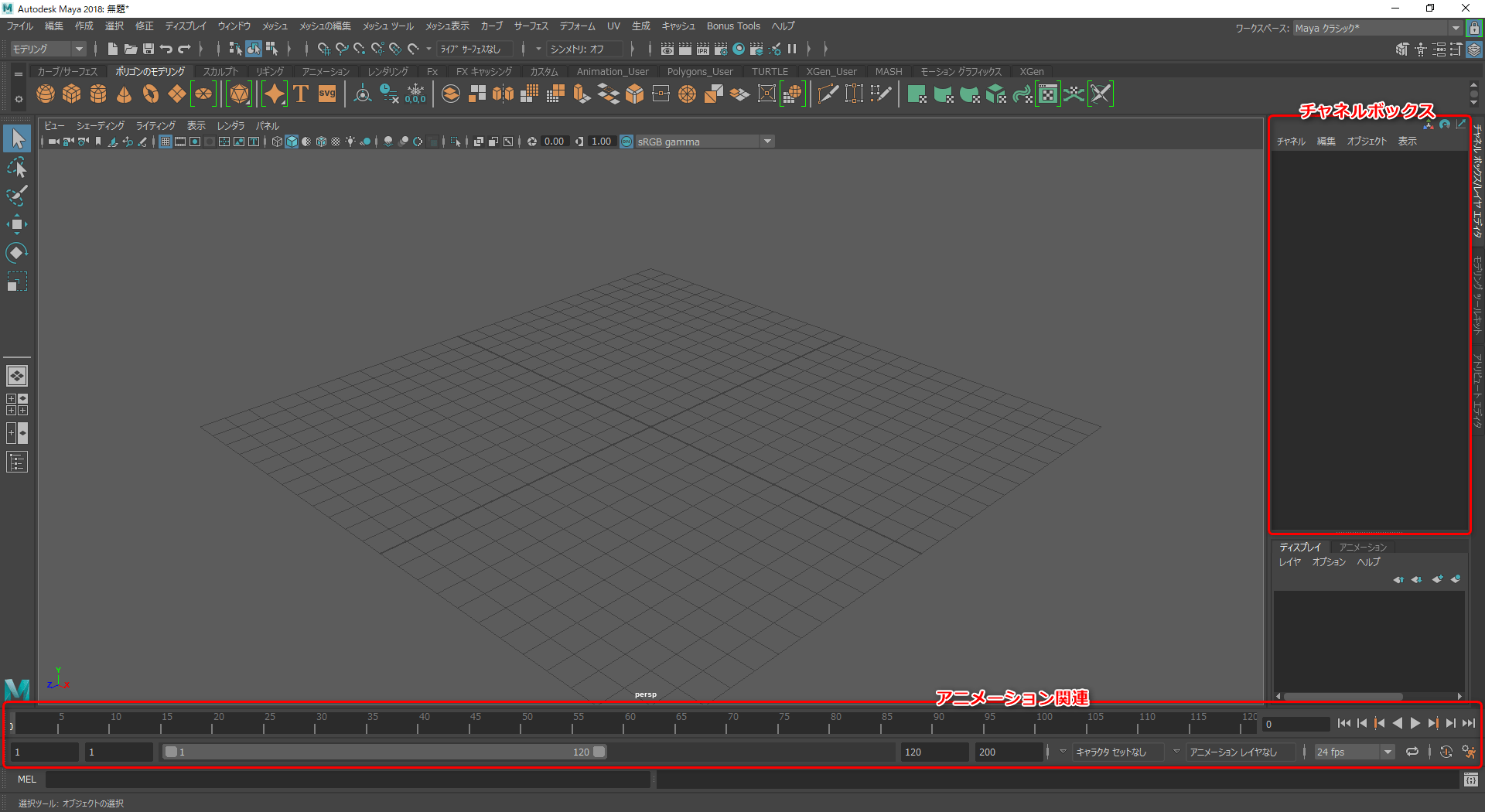Image resolution: width=1485 pixels, height=812 pixels.
Task: Toggle smooth shade all in viewport
Action: click(x=292, y=142)
